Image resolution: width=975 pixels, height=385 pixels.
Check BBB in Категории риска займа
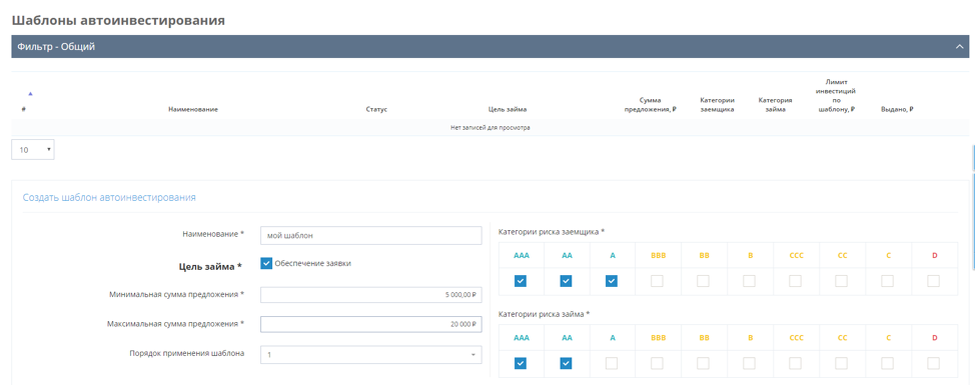point(657,363)
